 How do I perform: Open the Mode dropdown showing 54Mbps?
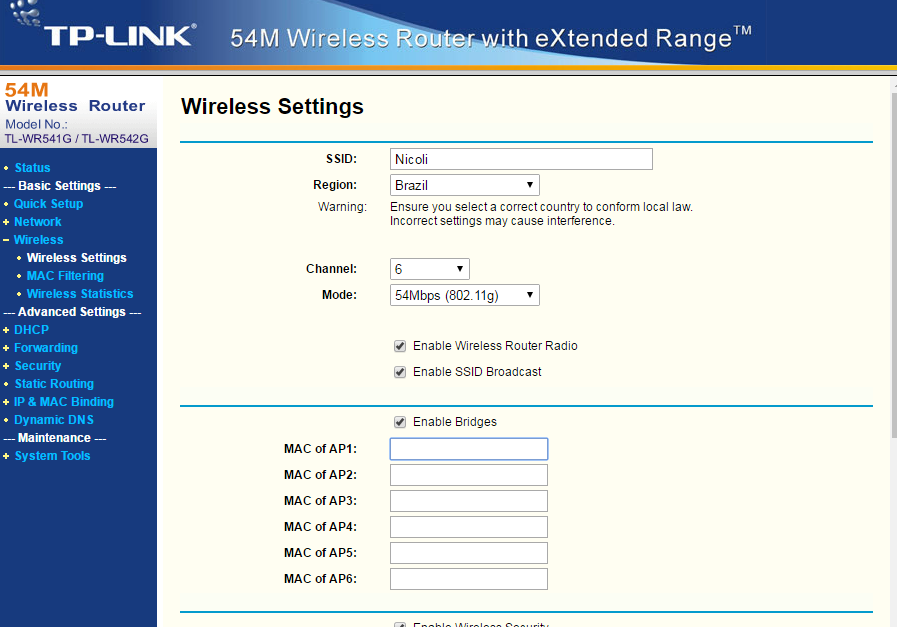coord(465,295)
